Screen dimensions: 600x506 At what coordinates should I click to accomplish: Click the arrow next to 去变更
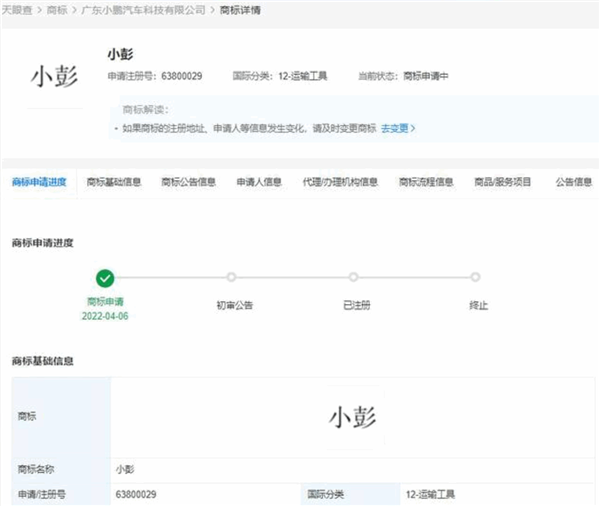(x=413, y=128)
